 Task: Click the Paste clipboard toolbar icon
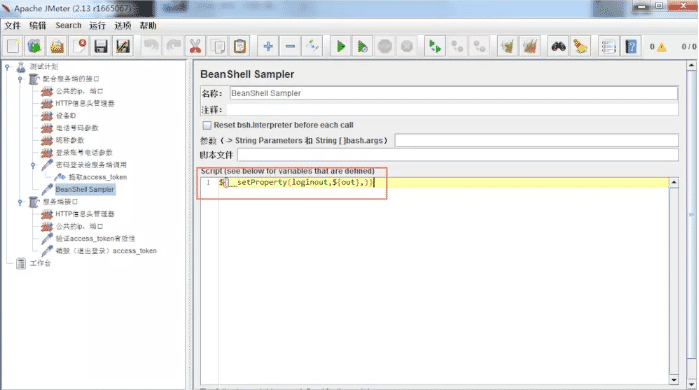(240, 46)
